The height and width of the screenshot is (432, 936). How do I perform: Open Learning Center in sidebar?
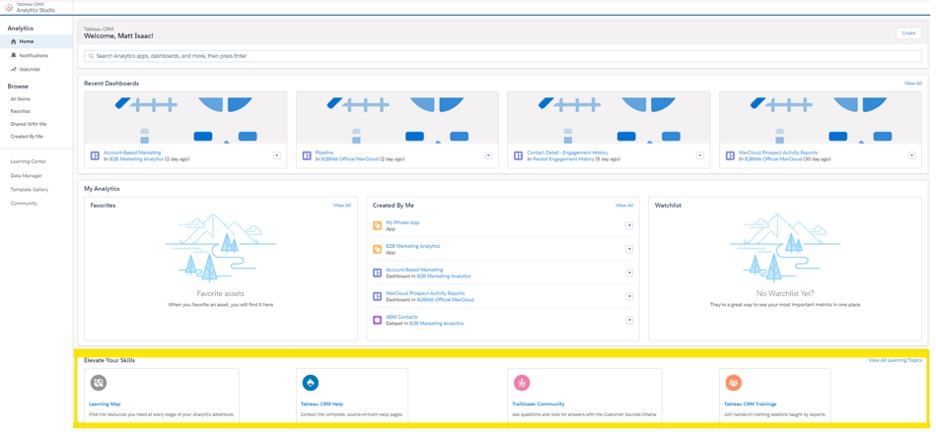coord(28,162)
